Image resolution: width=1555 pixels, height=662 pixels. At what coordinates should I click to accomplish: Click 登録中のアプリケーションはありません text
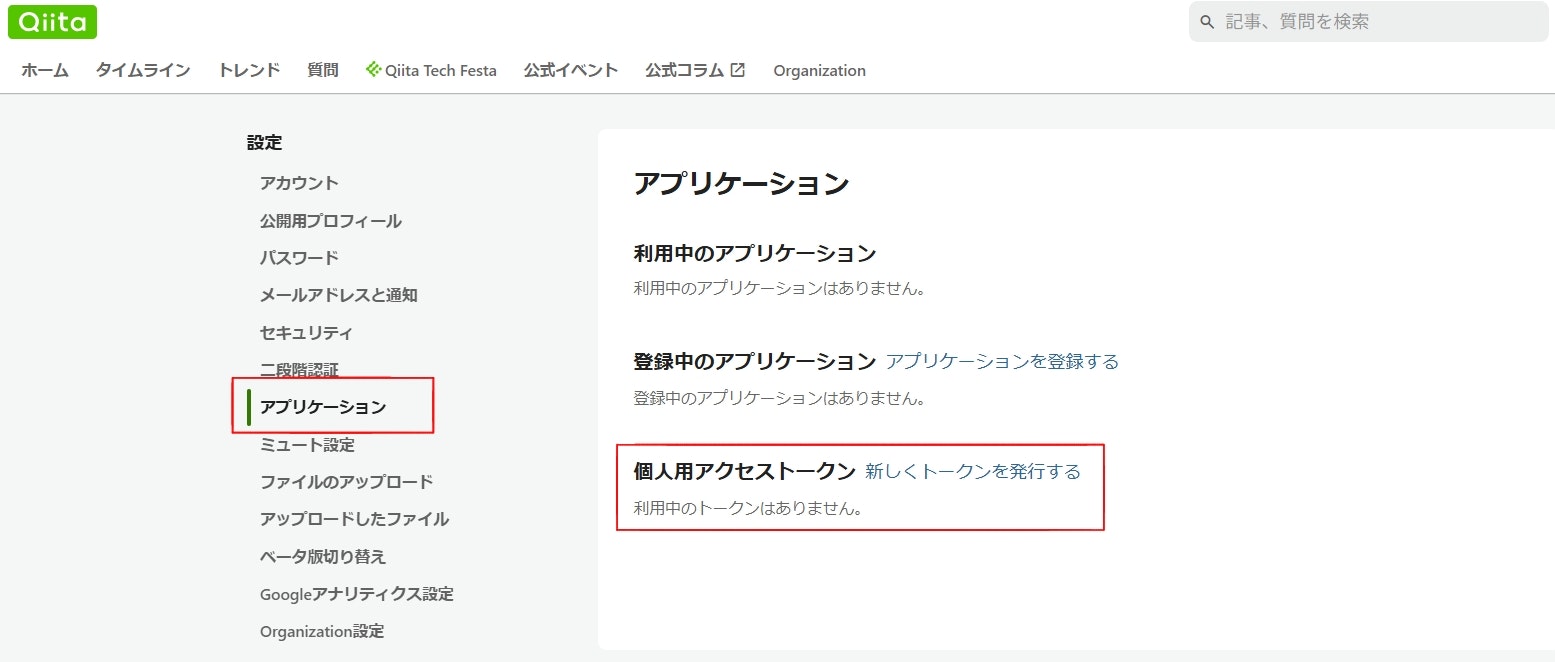(x=779, y=398)
